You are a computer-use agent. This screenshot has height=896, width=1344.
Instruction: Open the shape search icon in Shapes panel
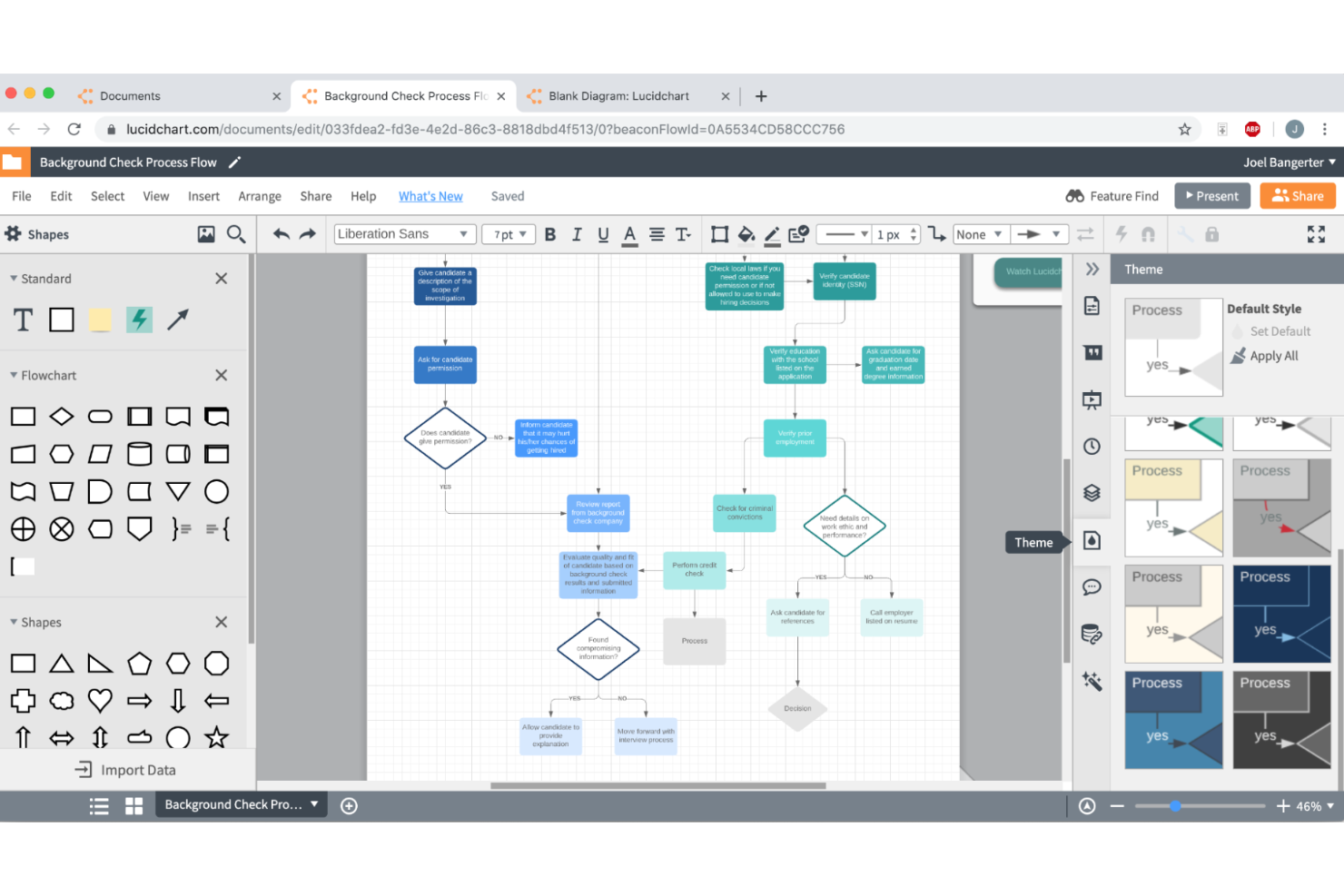click(236, 233)
